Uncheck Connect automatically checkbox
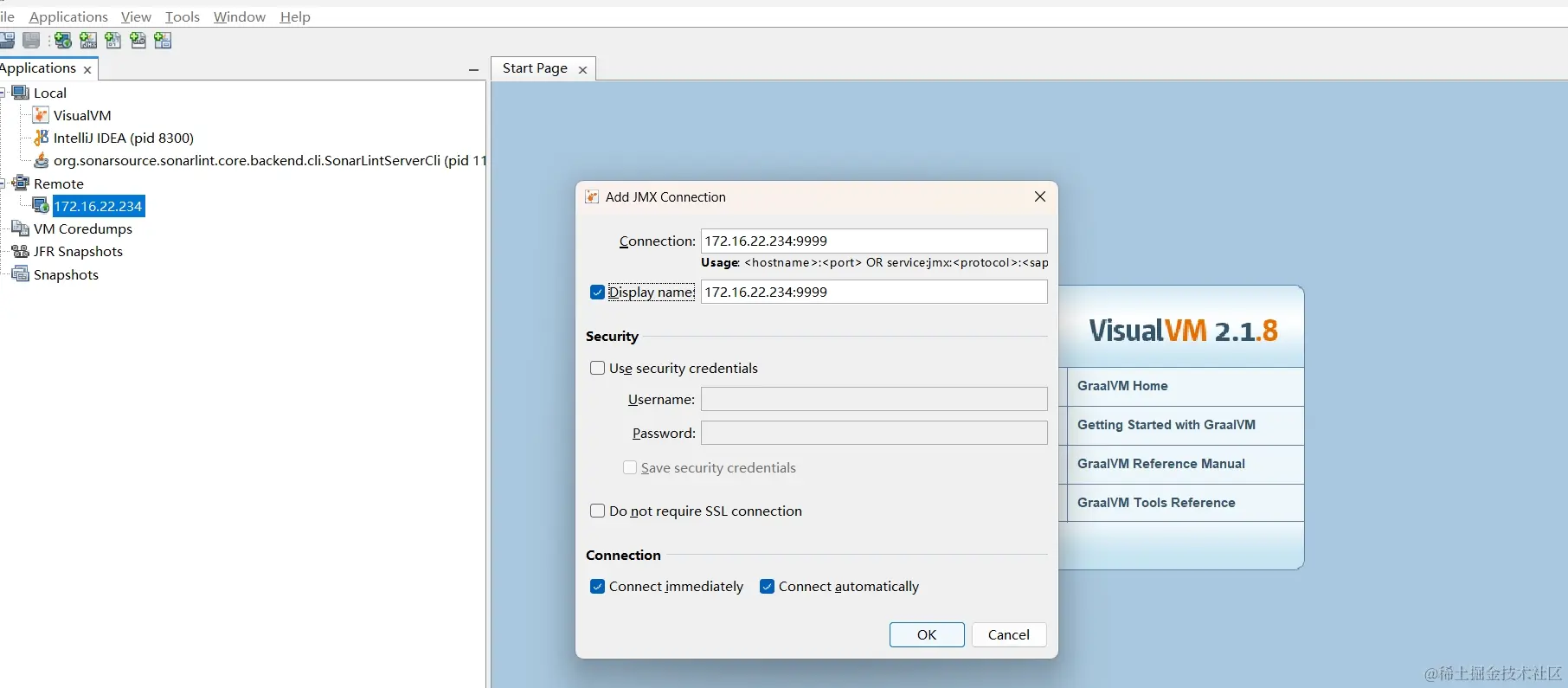The image size is (1568, 688). click(x=767, y=586)
